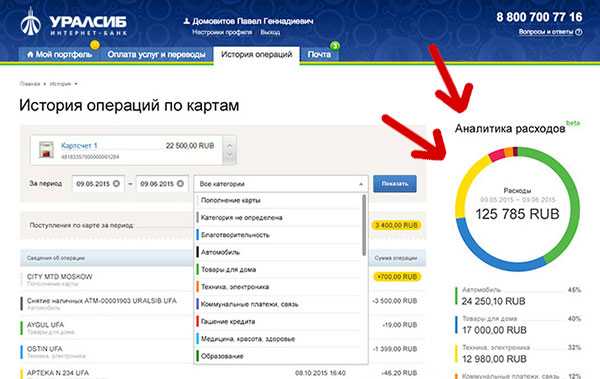Click the end date input field
The image size is (600, 379).
(x=162, y=184)
